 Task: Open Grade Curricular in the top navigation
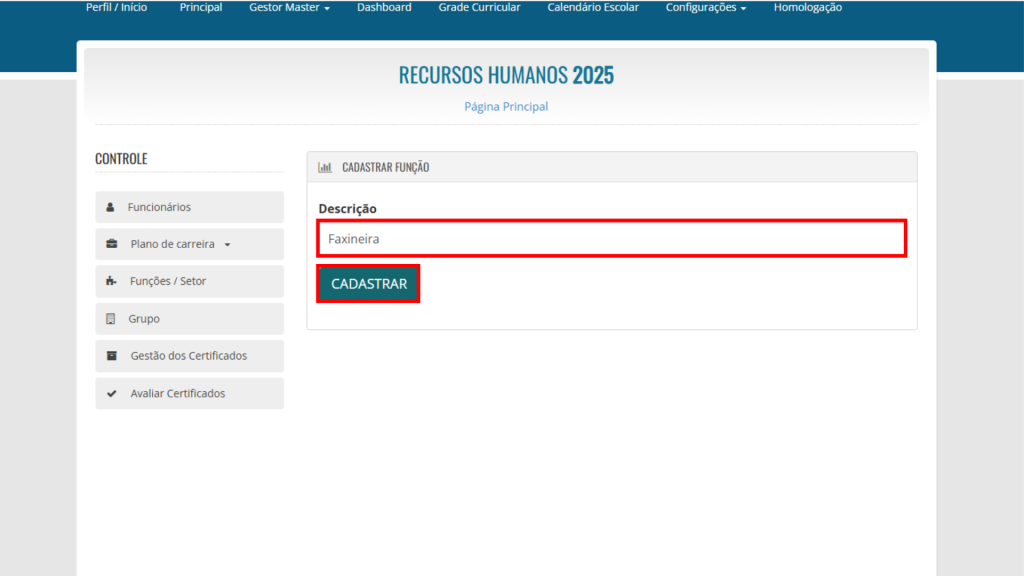tap(479, 7)
